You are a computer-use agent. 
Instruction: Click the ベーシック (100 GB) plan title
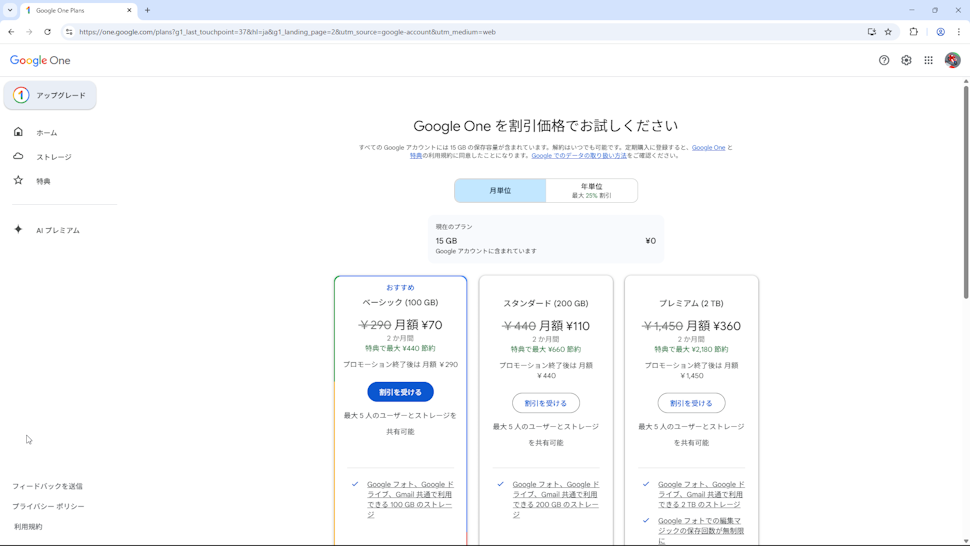400,302
